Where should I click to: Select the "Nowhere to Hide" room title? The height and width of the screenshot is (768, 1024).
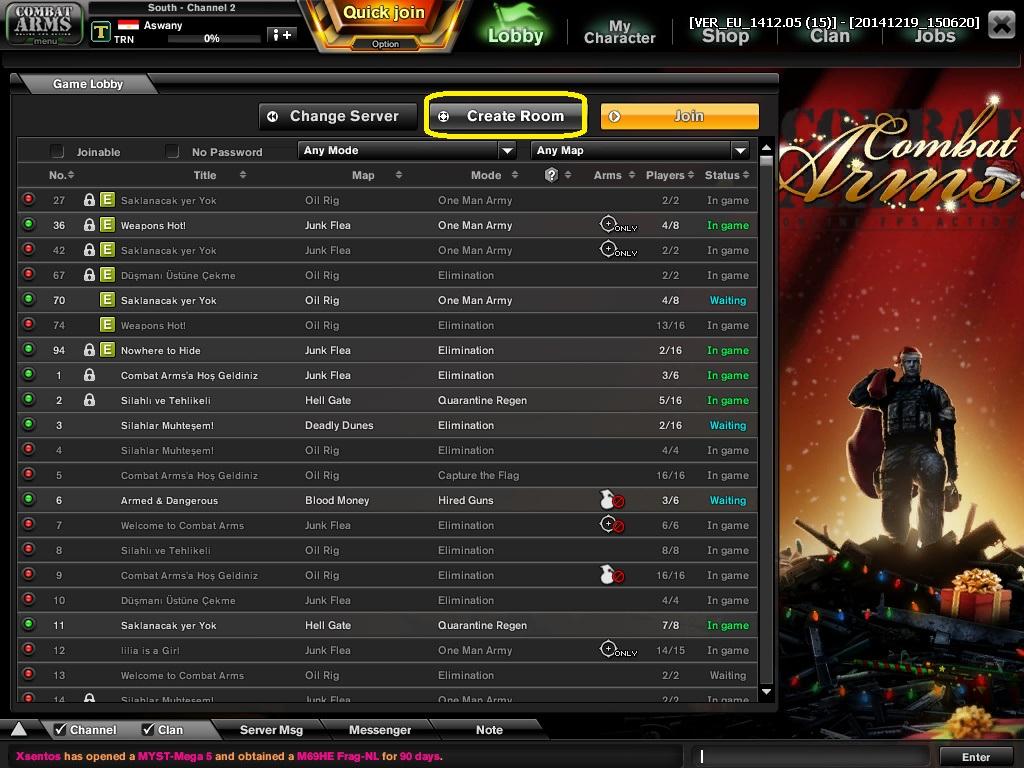click(161, 351)
